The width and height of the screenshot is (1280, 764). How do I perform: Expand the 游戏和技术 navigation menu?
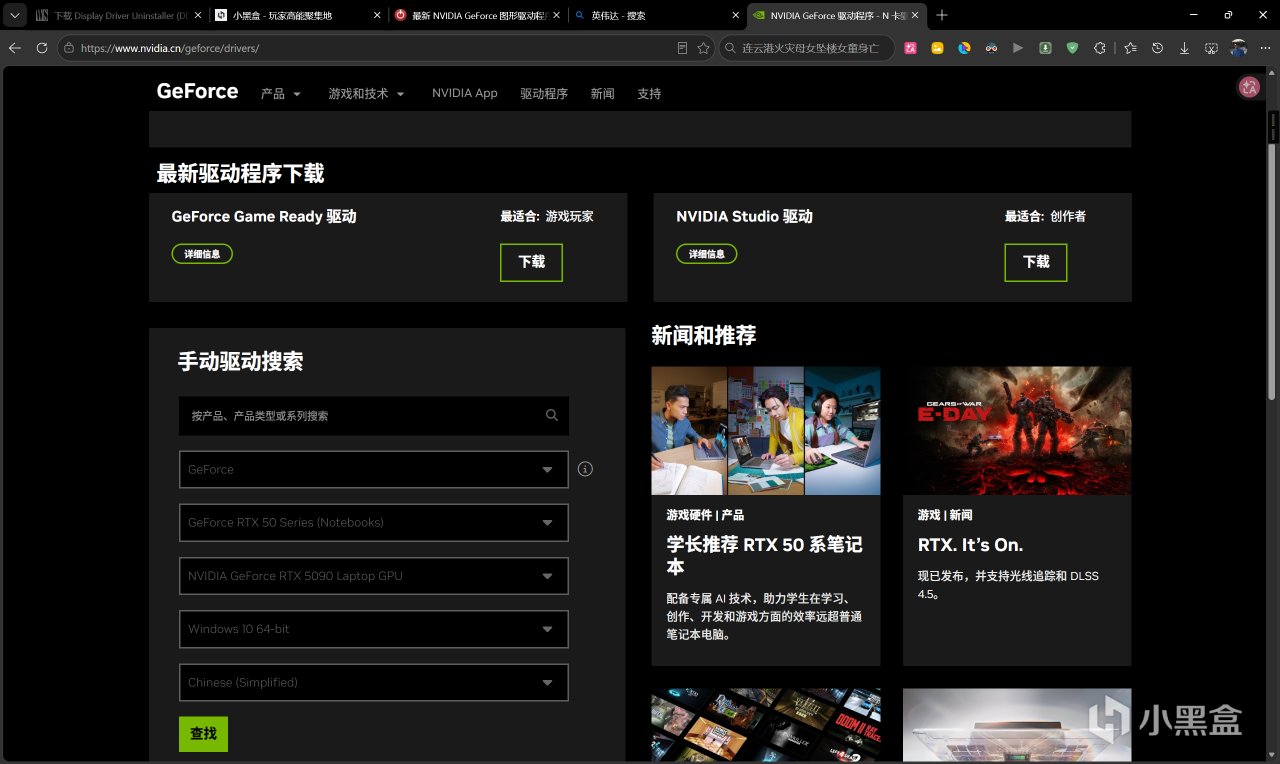366,93
